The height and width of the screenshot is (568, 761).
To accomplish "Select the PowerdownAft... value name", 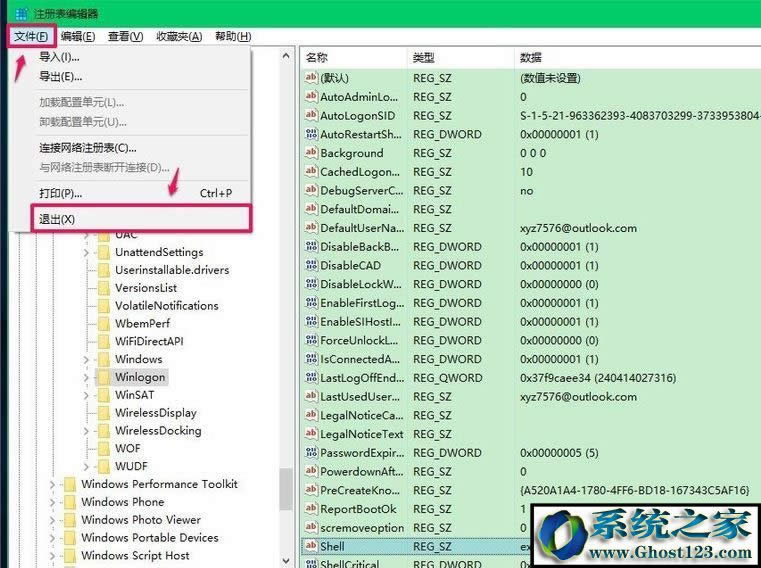I will pyautogui.click(x=362, y=471).
